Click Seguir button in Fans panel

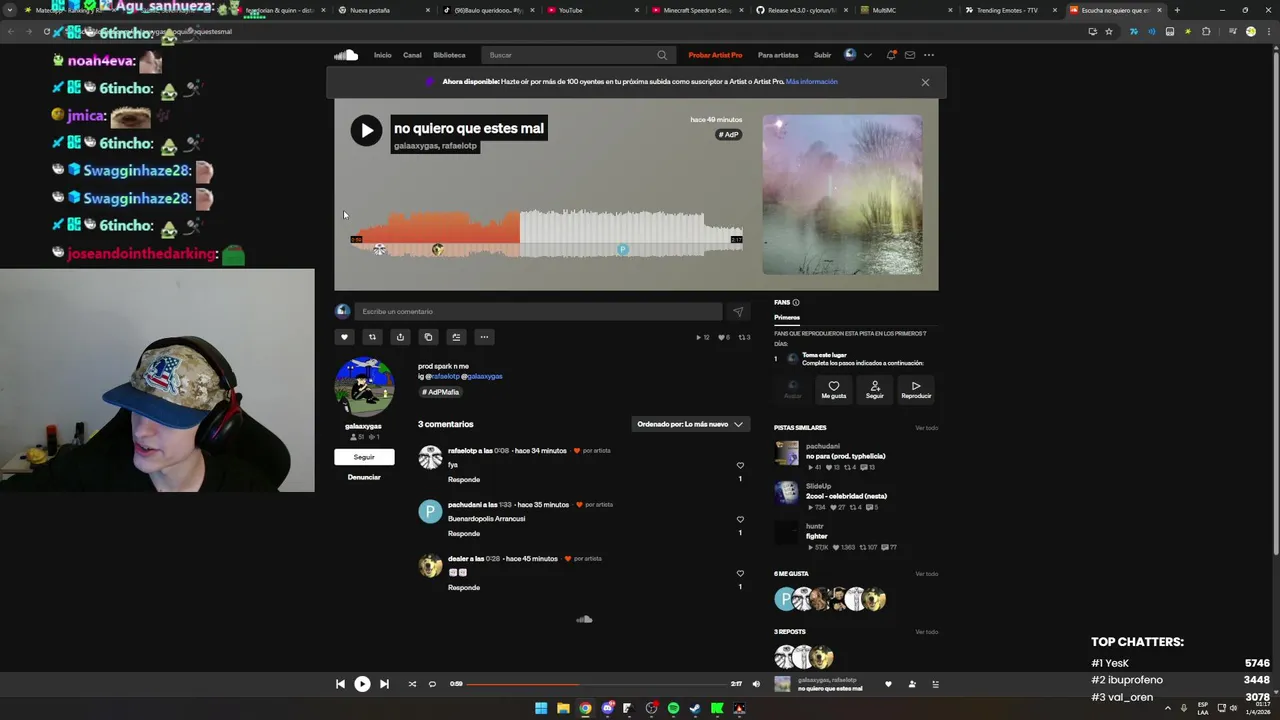tap(875, 389)
